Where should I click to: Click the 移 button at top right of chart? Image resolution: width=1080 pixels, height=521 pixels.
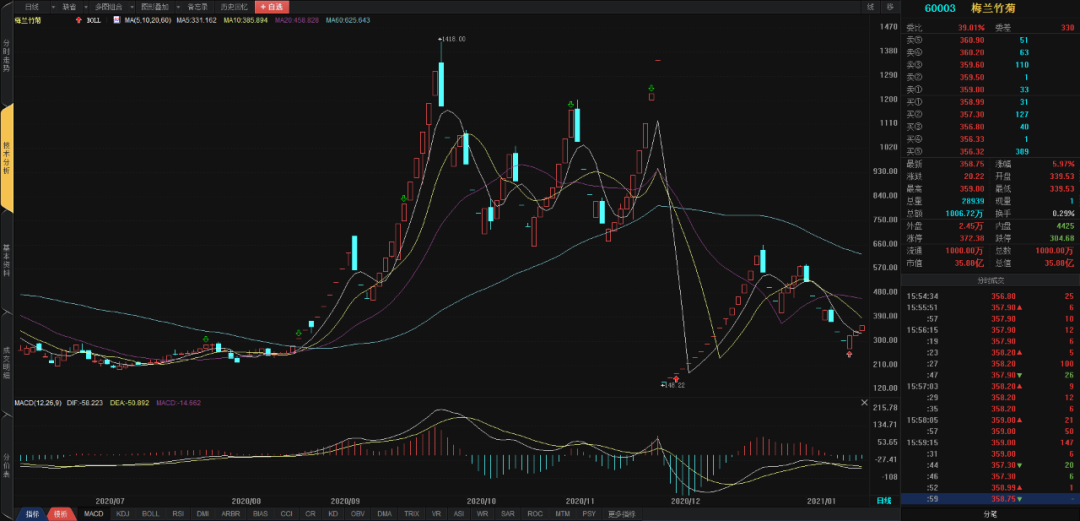click(x=890, y=7)
